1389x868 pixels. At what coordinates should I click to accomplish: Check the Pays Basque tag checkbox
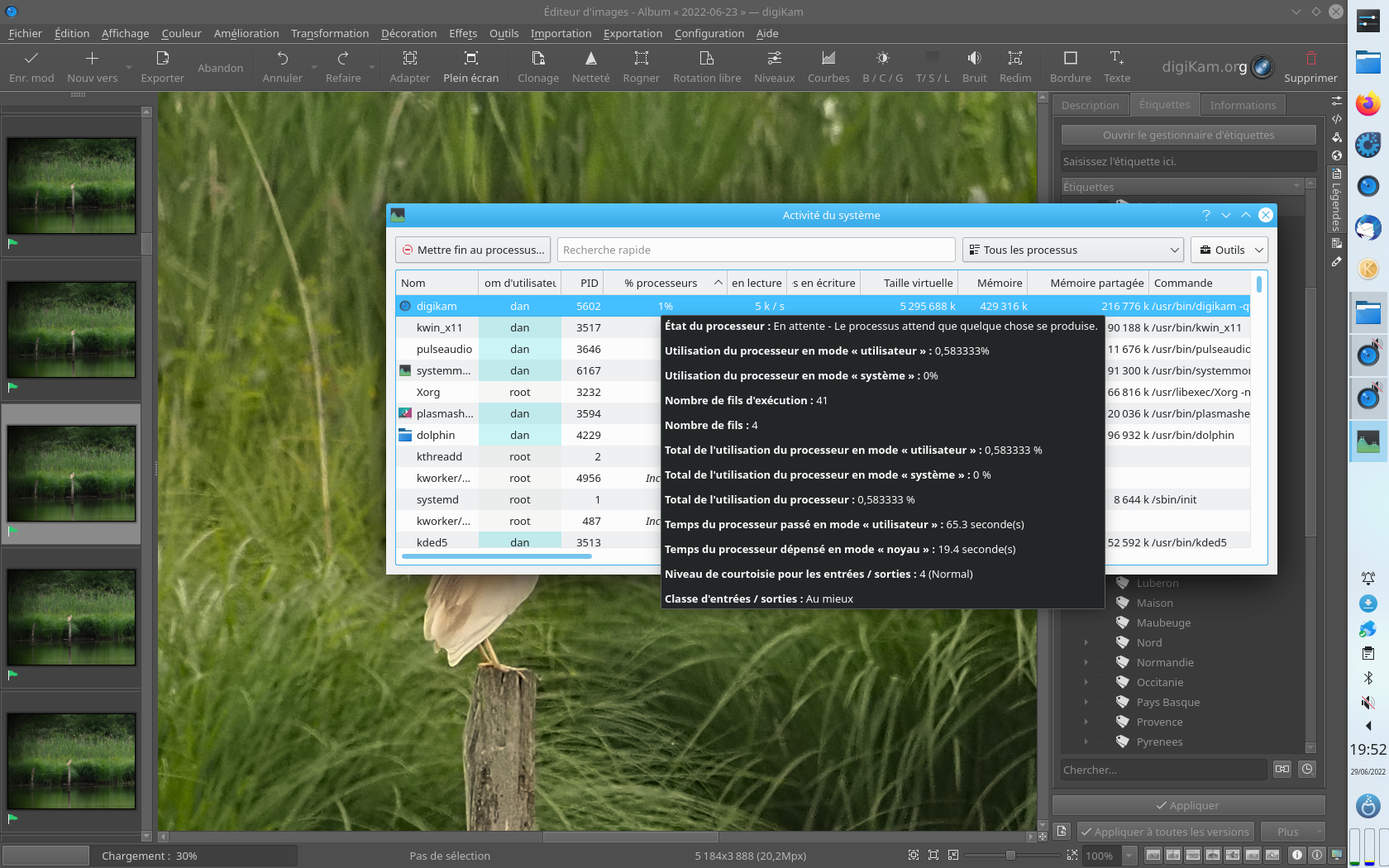[x=1102, y=702]
